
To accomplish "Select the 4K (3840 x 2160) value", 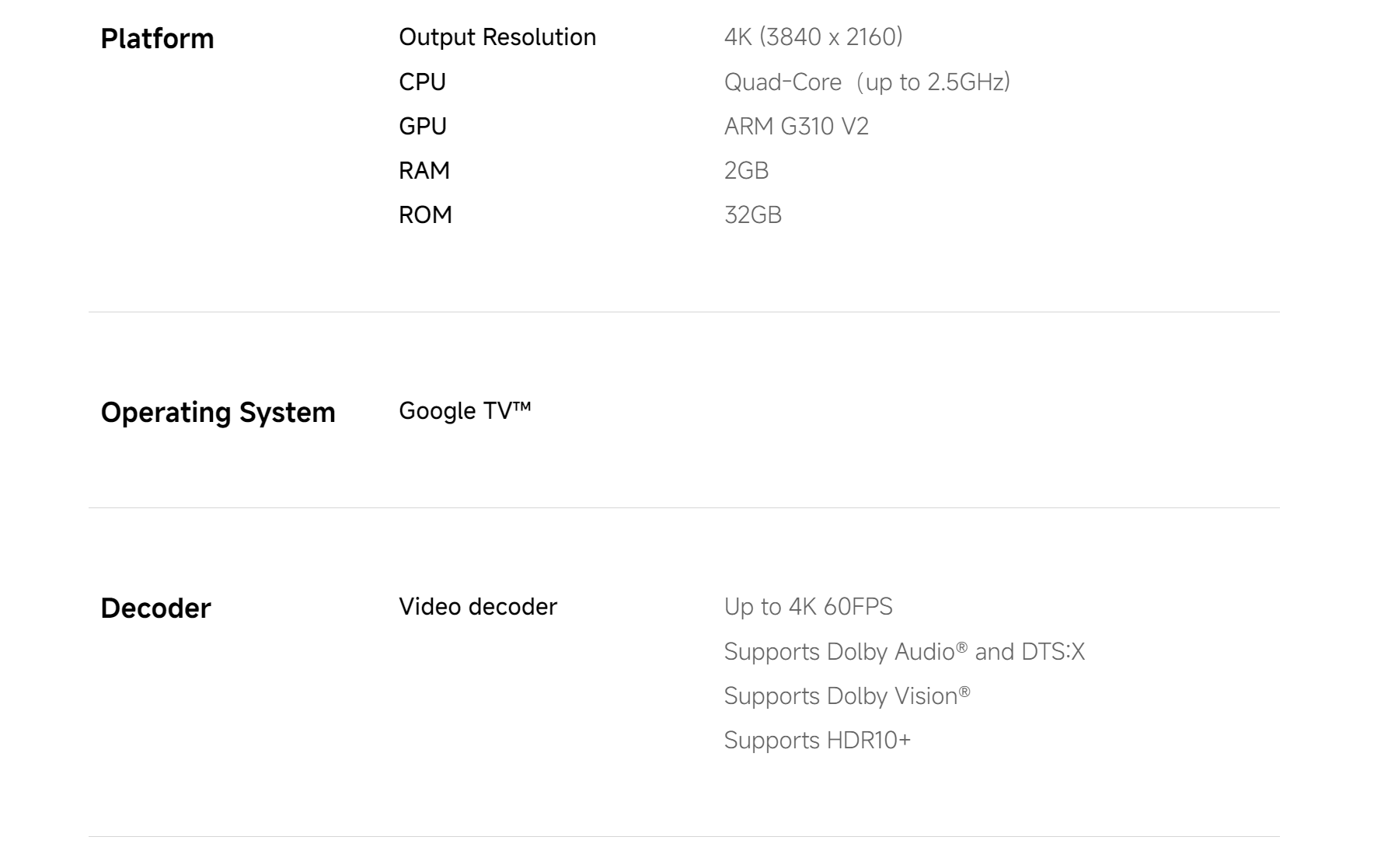I will tap(813, 37).
